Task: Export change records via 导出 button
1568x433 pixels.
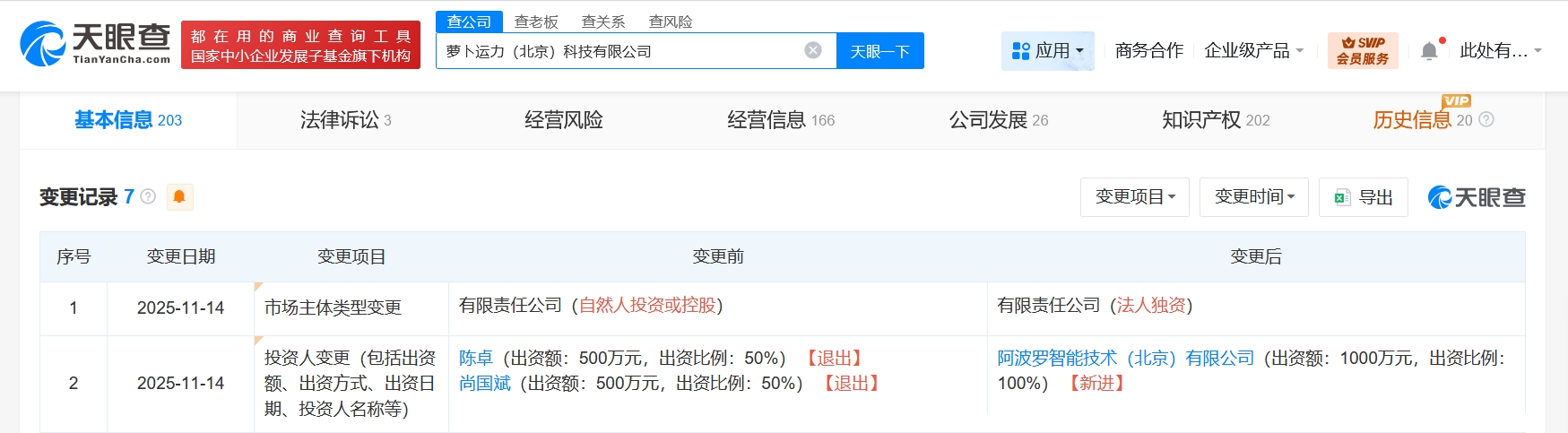Action: tap(1363, 197)
